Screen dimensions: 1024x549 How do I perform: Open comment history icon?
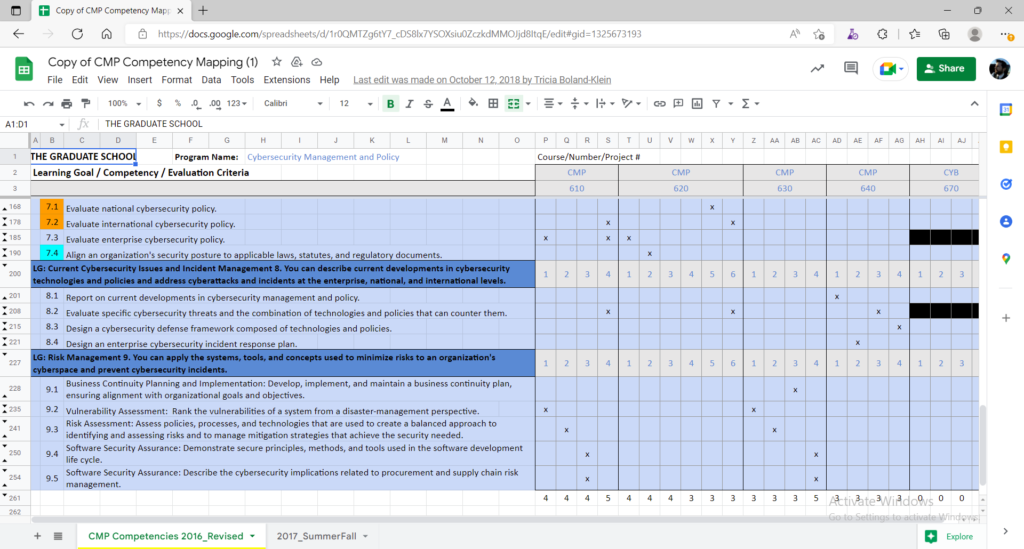pos(851,69)
